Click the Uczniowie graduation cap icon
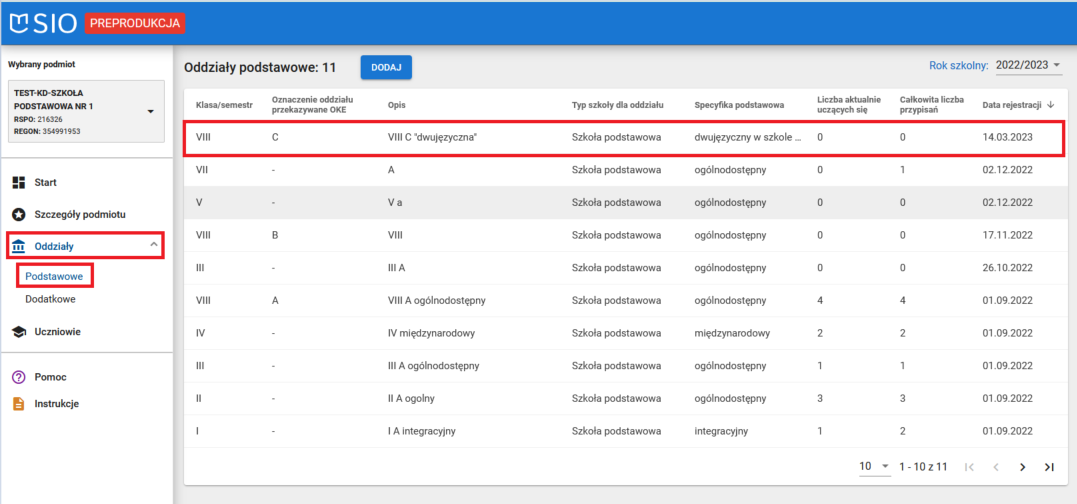 [x=18, y=332]
